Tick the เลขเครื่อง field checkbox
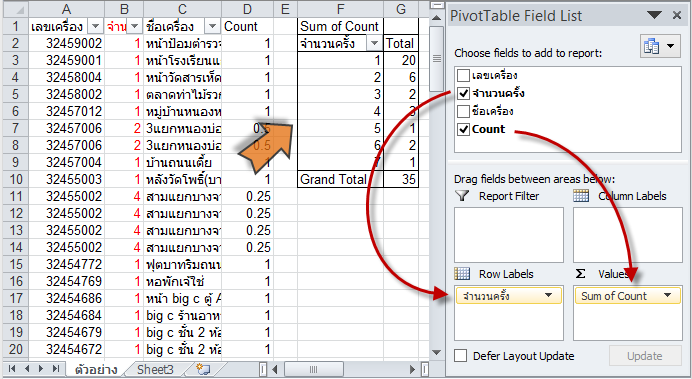Viewport: 692px width, 379px height. [x=463, y=75]
